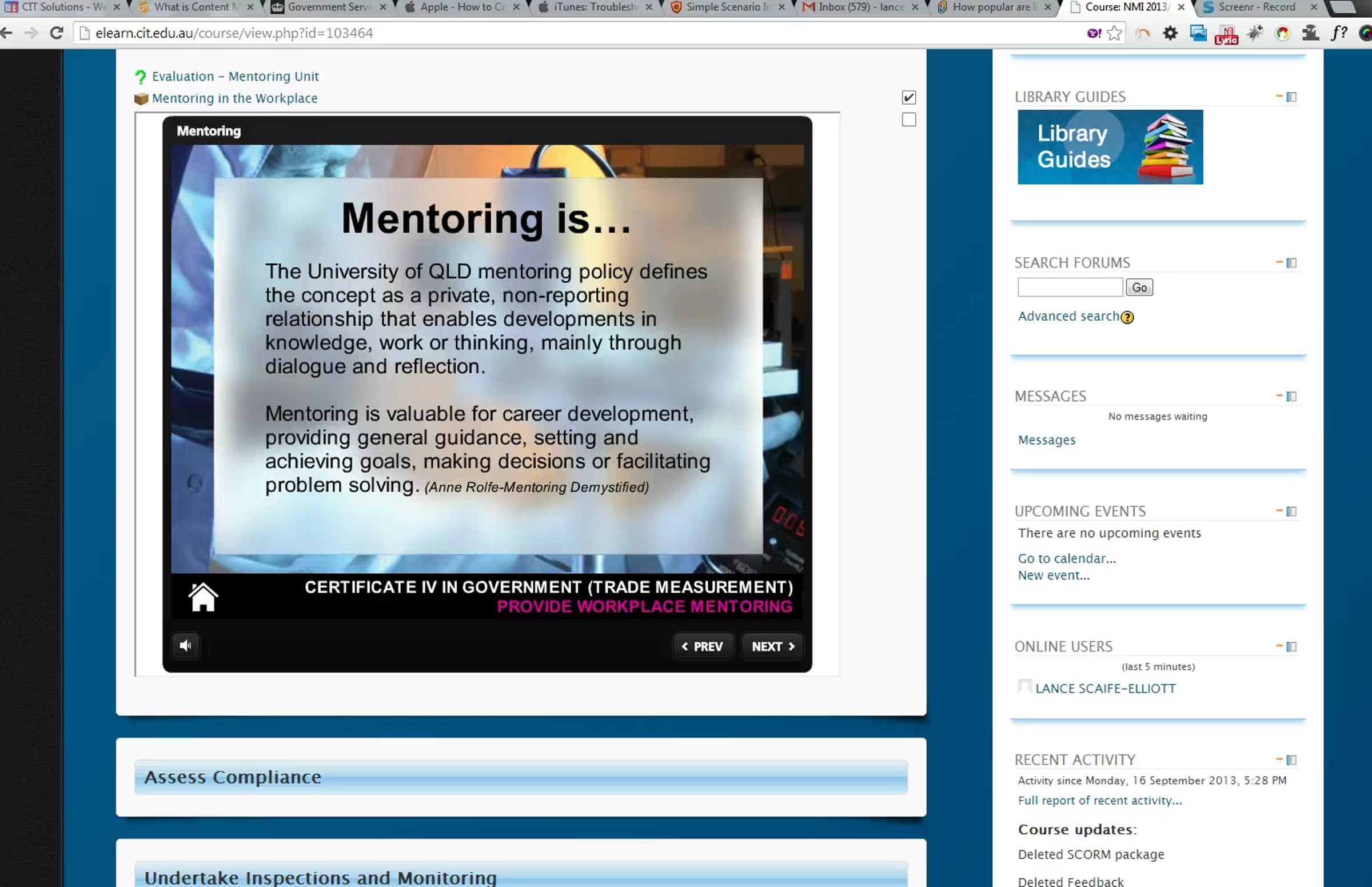Click the gear extension icon in toolbar

(x=1170, y=33)
